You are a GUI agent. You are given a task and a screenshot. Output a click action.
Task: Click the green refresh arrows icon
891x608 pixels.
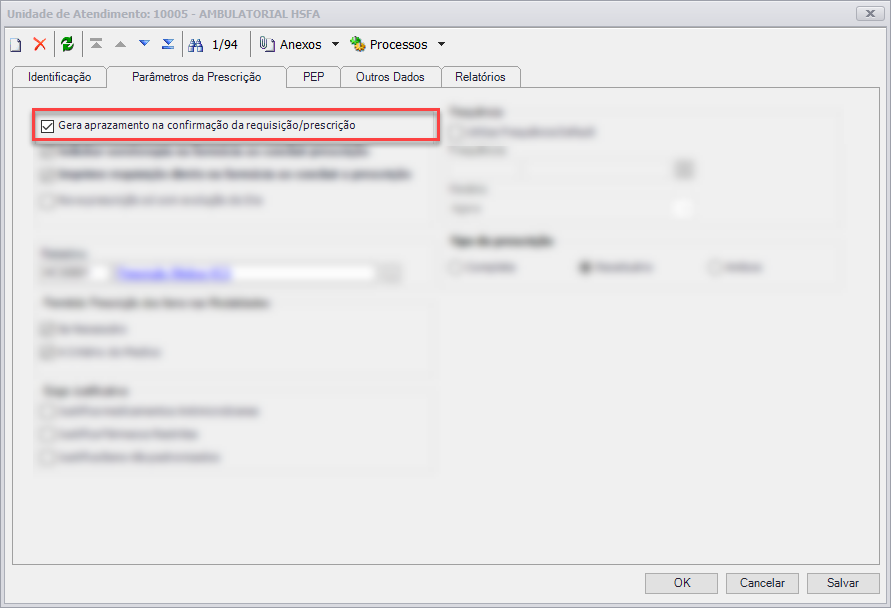coord(68,44)
